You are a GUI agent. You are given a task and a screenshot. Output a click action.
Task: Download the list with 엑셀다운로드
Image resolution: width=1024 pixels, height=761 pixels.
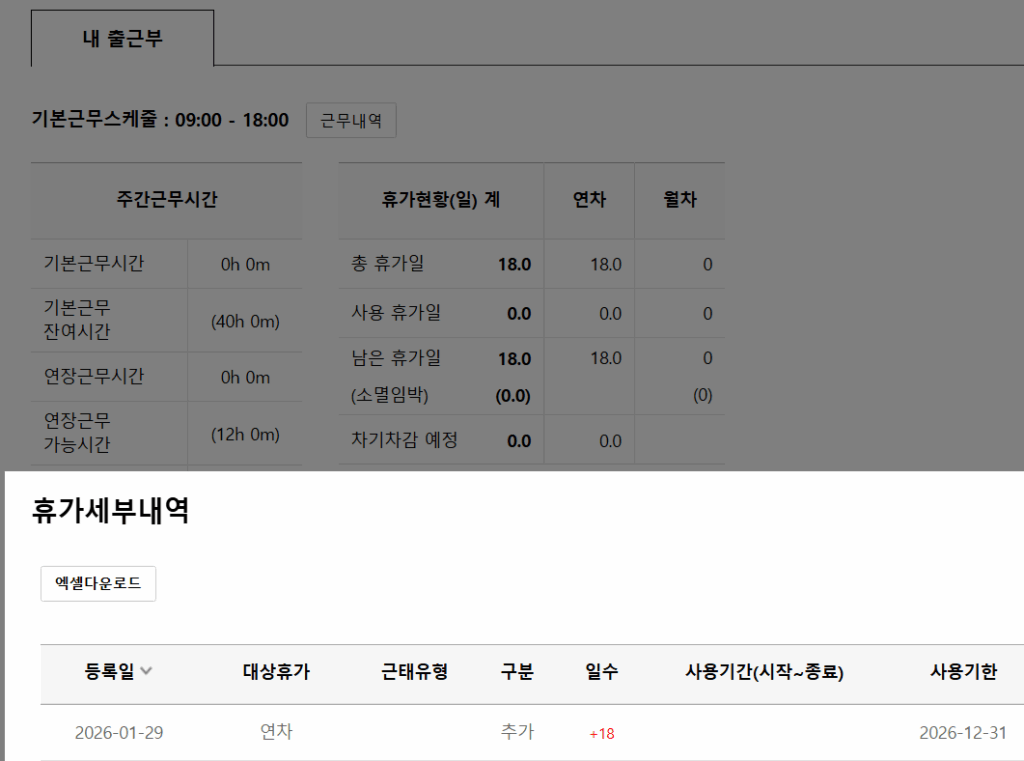[98, 584]
